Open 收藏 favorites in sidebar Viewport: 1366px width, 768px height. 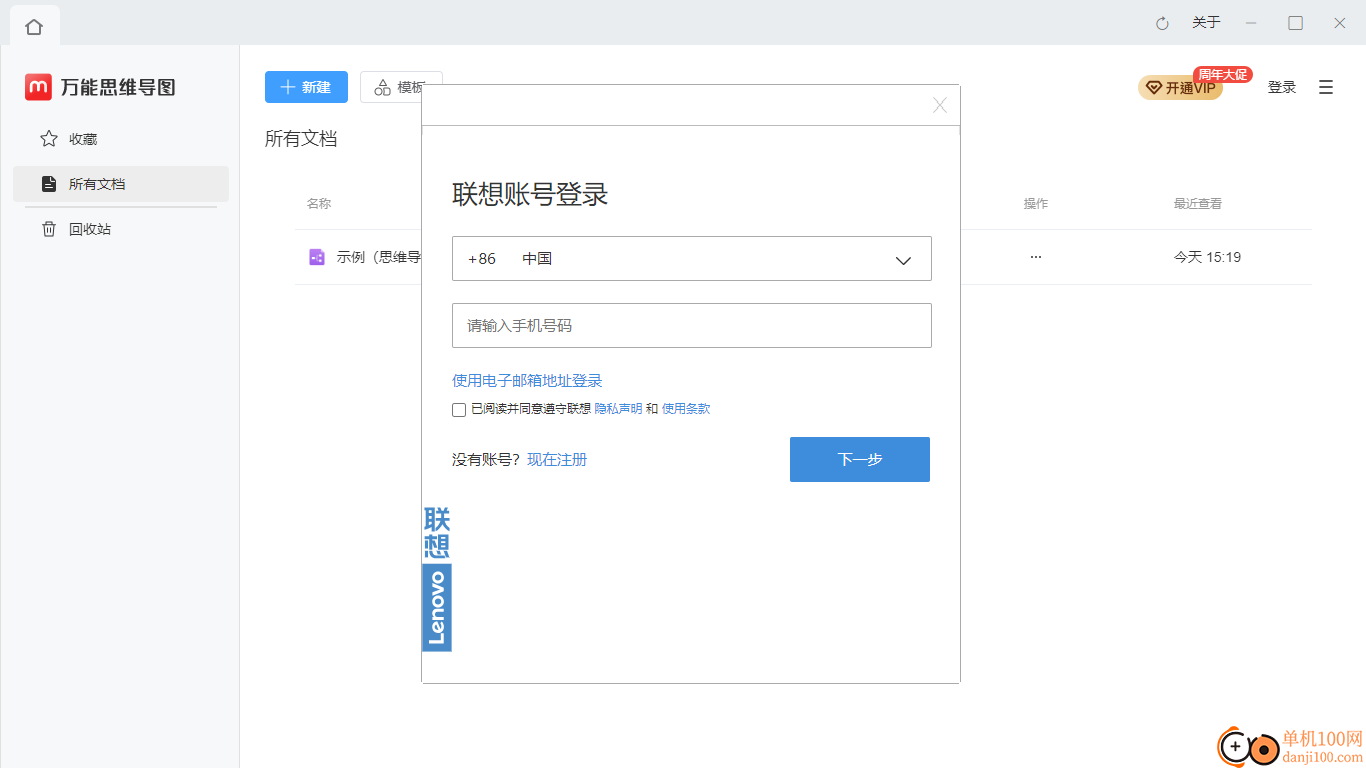point(121,139)
